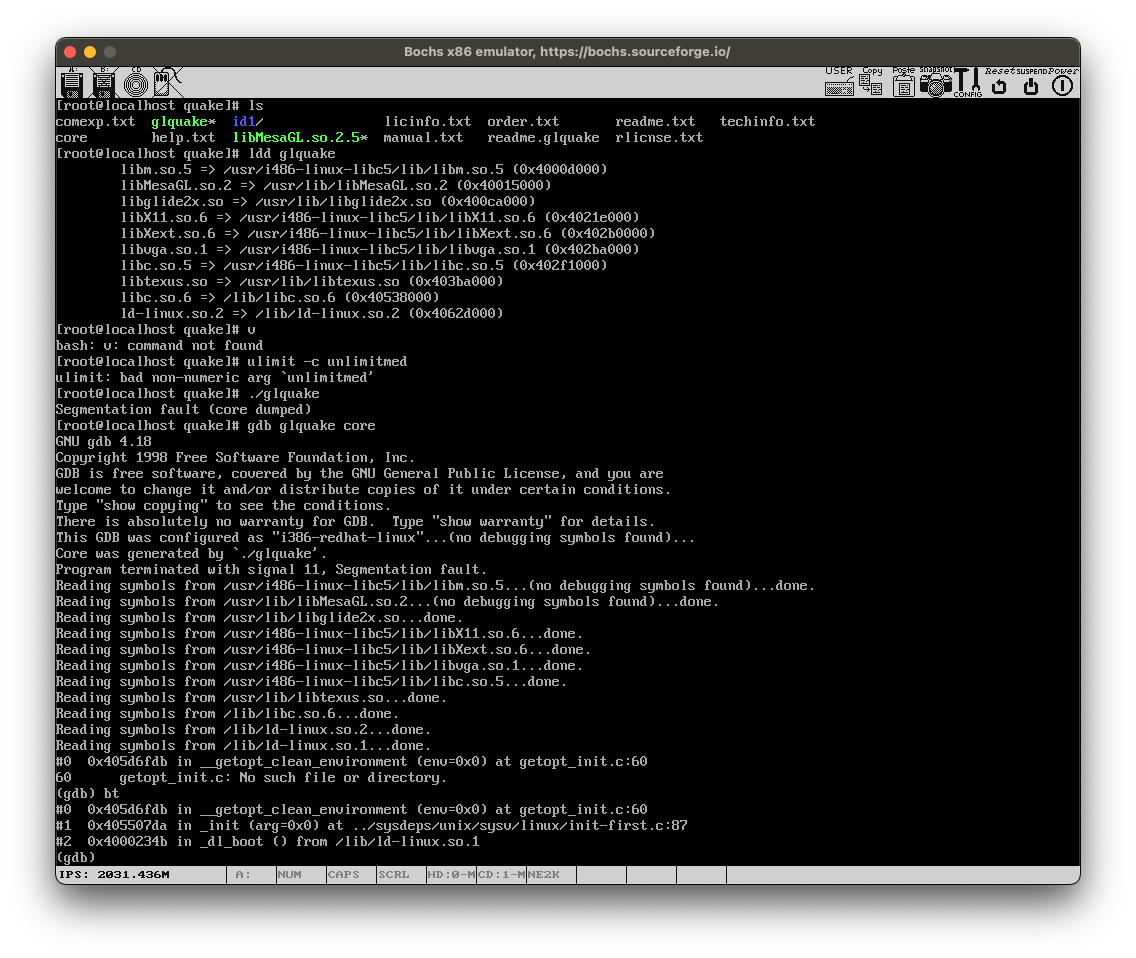The height and width of the screenshot is (958, 1136).
Task: Click the libMesaGL.so.2.5* file name
Action: tap(300, 138)
